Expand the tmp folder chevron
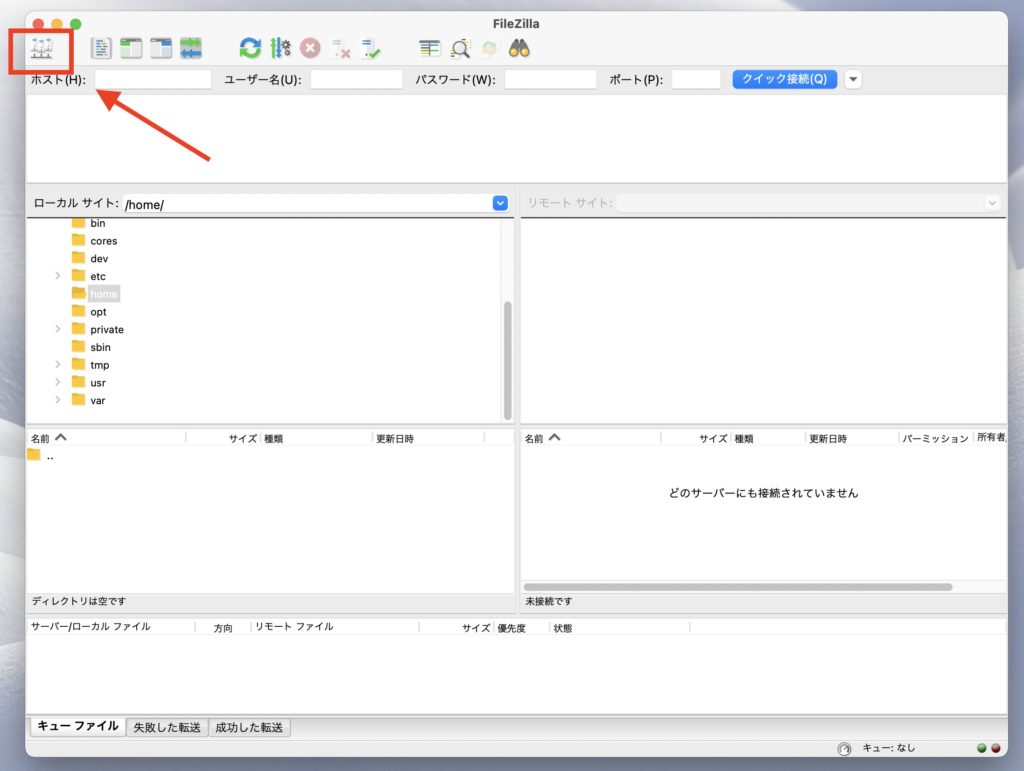The width and height of the screenshot is (1024, 771). (58, 364)
